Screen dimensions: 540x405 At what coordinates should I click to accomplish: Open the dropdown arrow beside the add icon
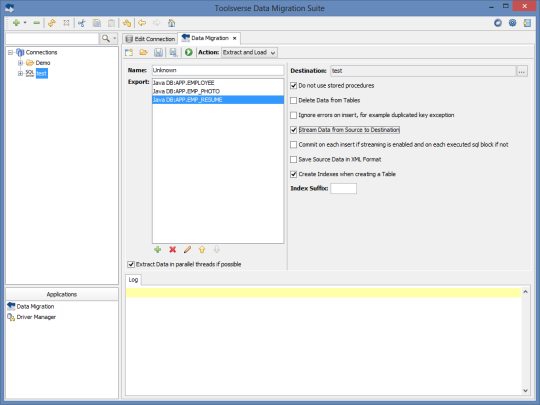tap(25, 23)
